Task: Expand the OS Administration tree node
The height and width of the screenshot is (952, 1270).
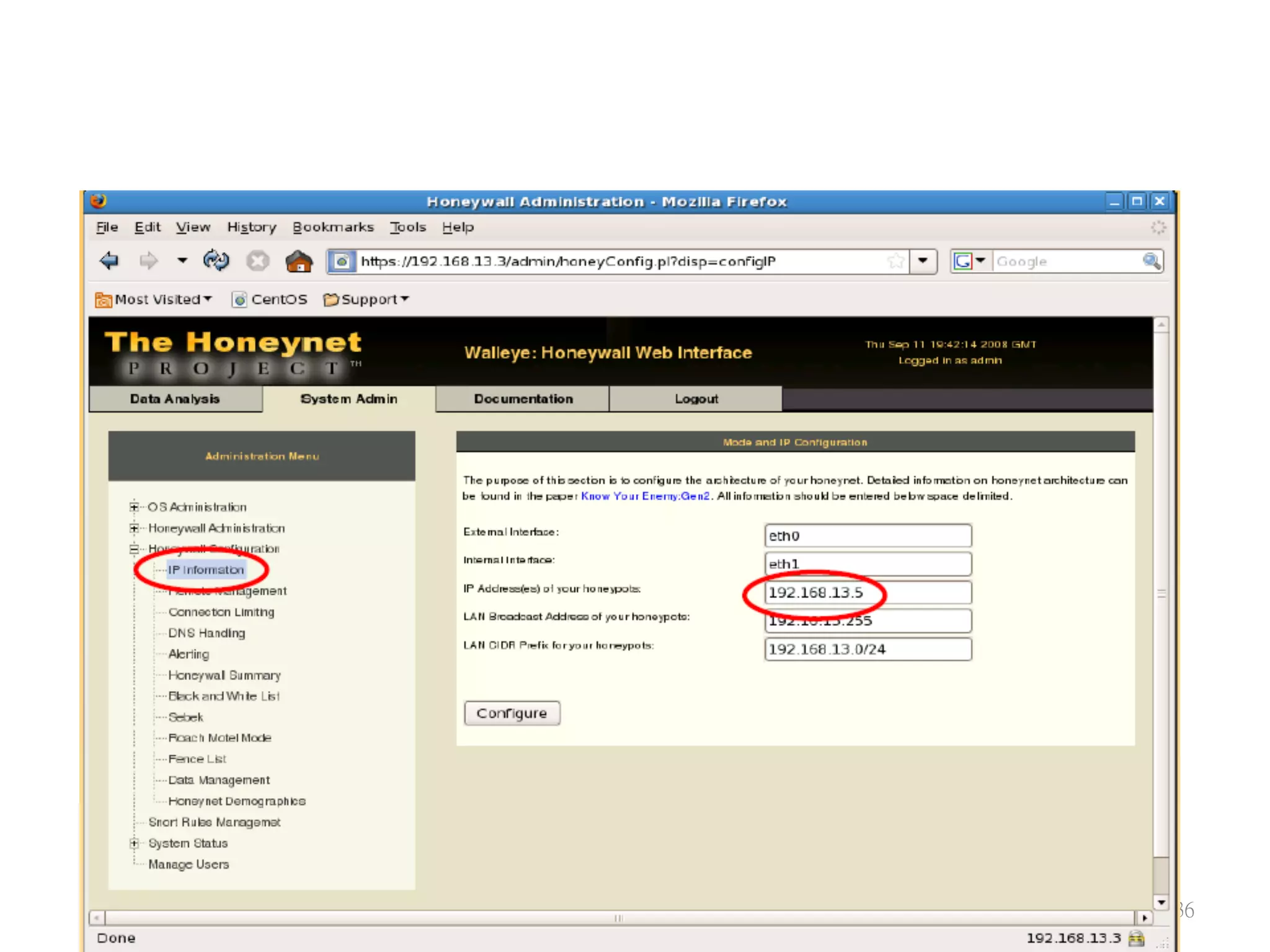Action: coord(134,507)
